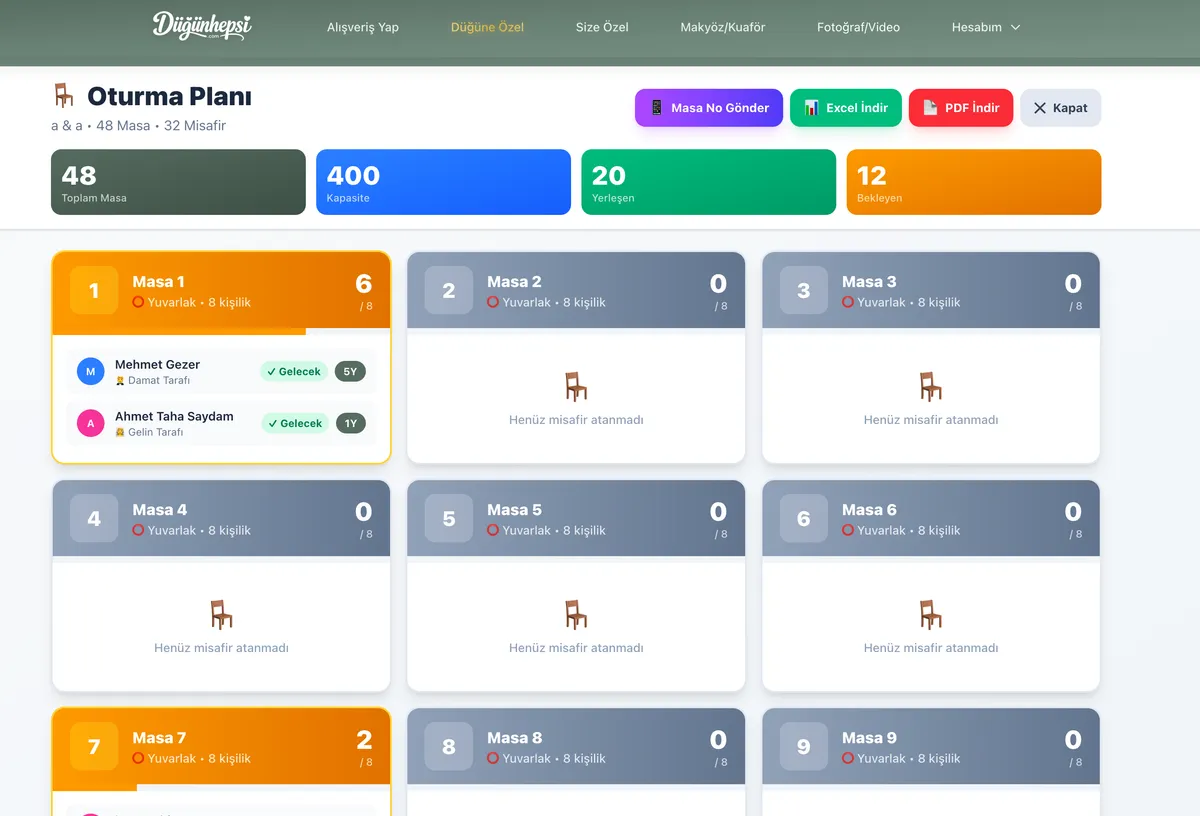Screen dimensions: 1200x816
Task: Click the empty chair icon in Masa 4
Action: click(221, 615)
